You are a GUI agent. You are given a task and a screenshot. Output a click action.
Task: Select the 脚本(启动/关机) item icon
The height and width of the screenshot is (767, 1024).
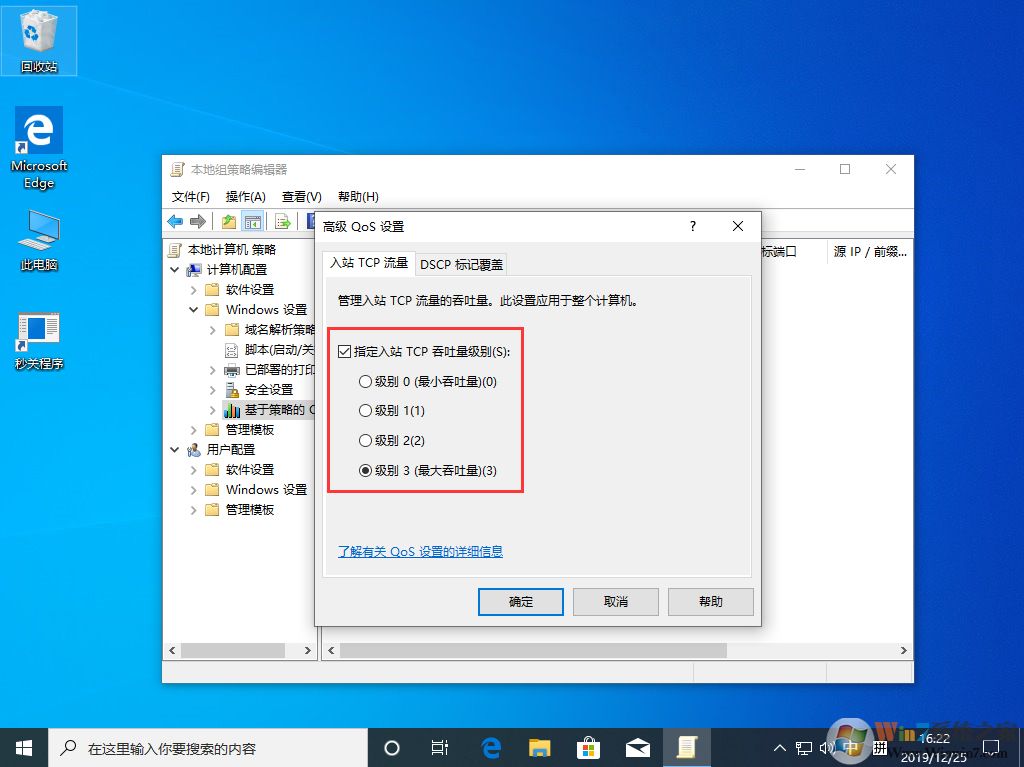point(229,350)
